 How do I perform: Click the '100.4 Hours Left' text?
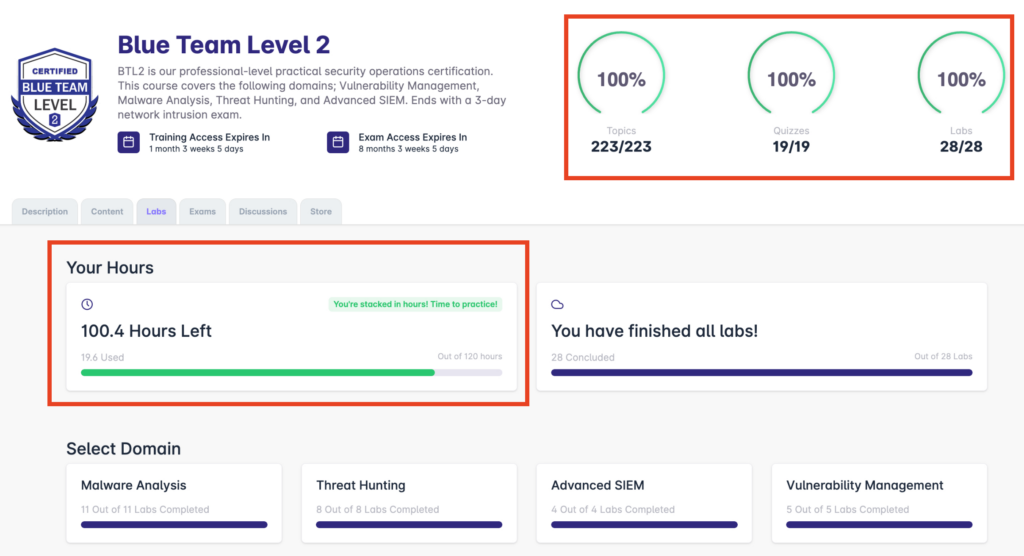(146, 331)
